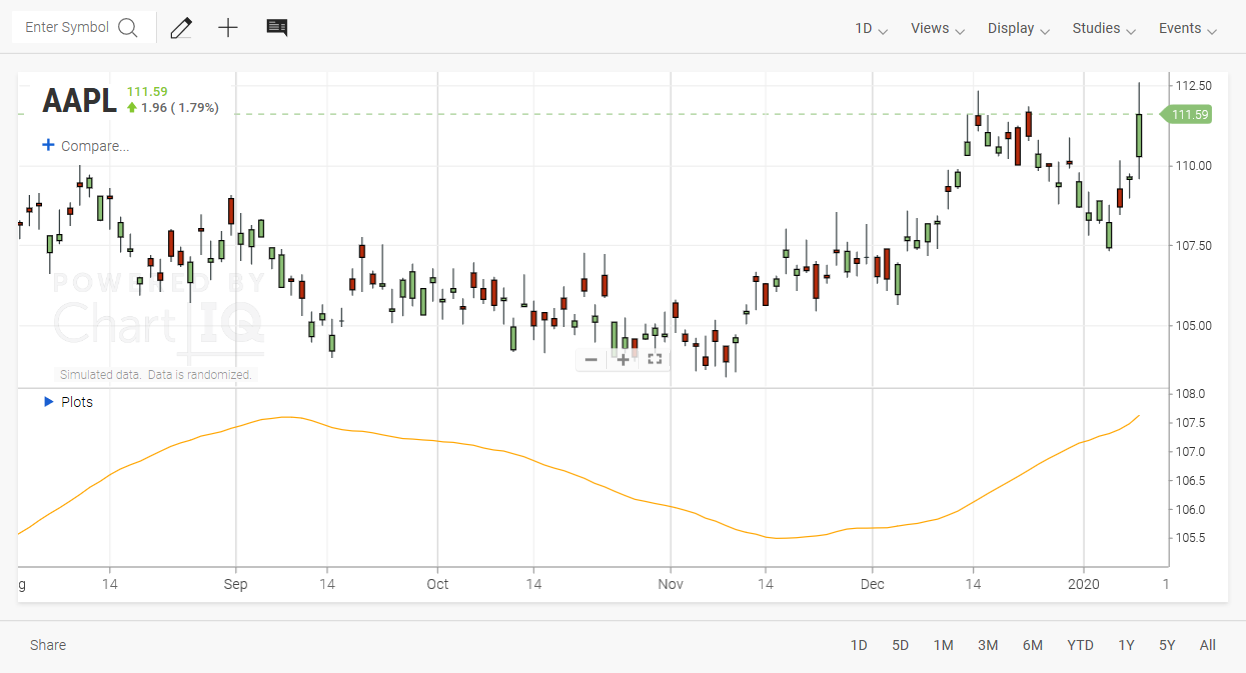
Task: Click the blue Compare plus icon
Action: pos(48,145)
